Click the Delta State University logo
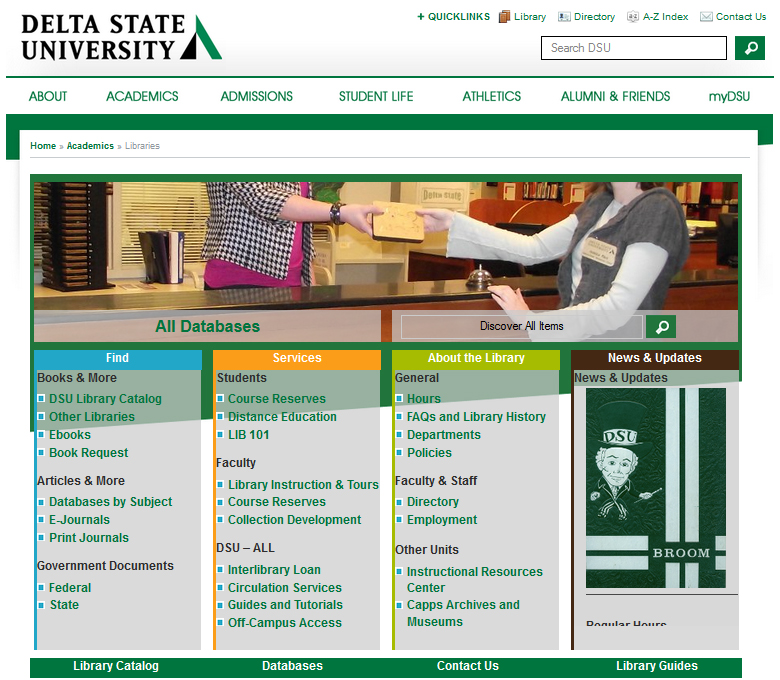The width and height of the screenshot is (780, 680). tap(121, 37)
